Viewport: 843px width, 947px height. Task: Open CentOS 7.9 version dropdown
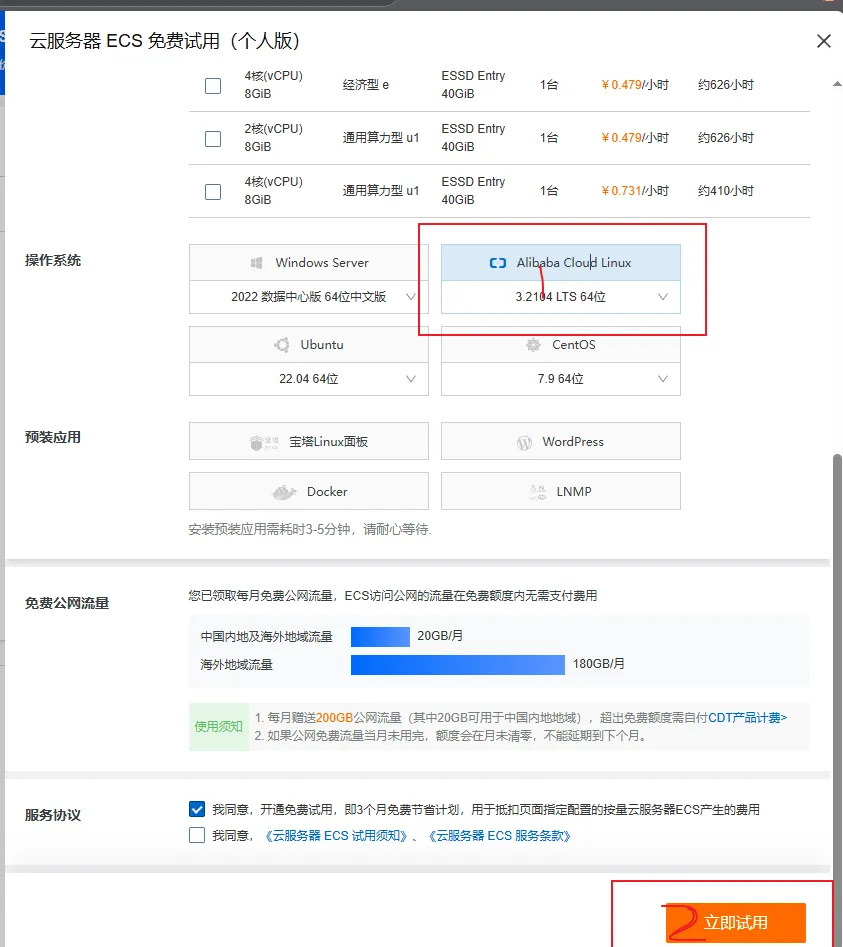(560, 379)
